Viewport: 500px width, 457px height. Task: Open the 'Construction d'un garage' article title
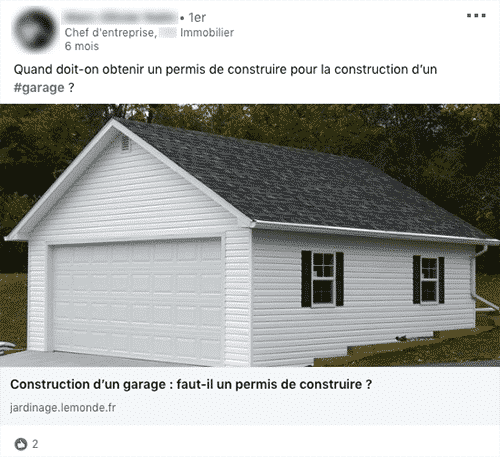[x=191, y=384]
